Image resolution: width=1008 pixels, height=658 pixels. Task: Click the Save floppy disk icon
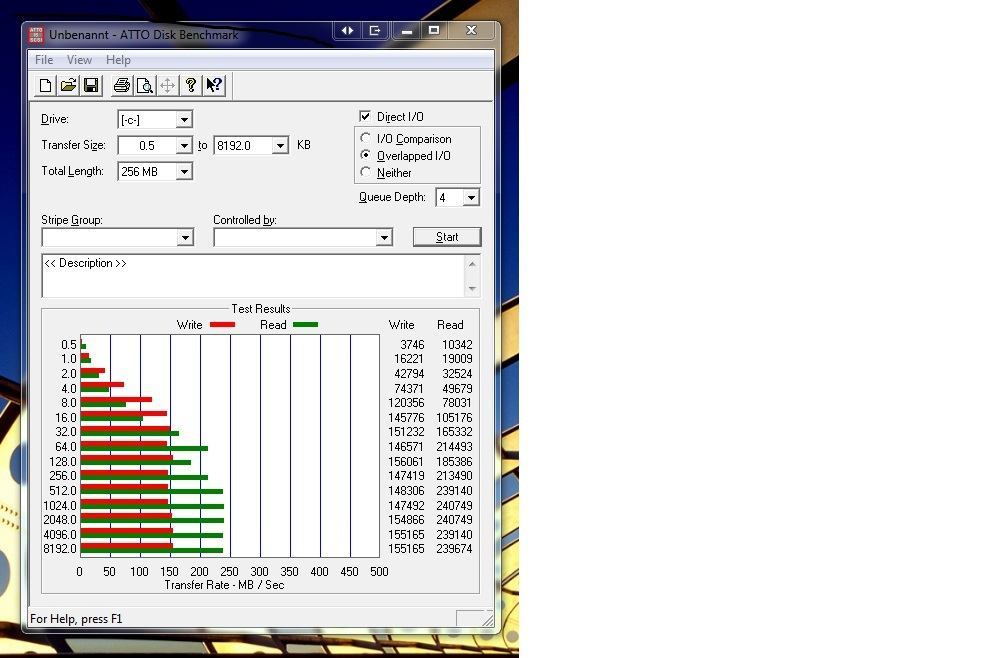pyautogui.click(x=91, y=85)
